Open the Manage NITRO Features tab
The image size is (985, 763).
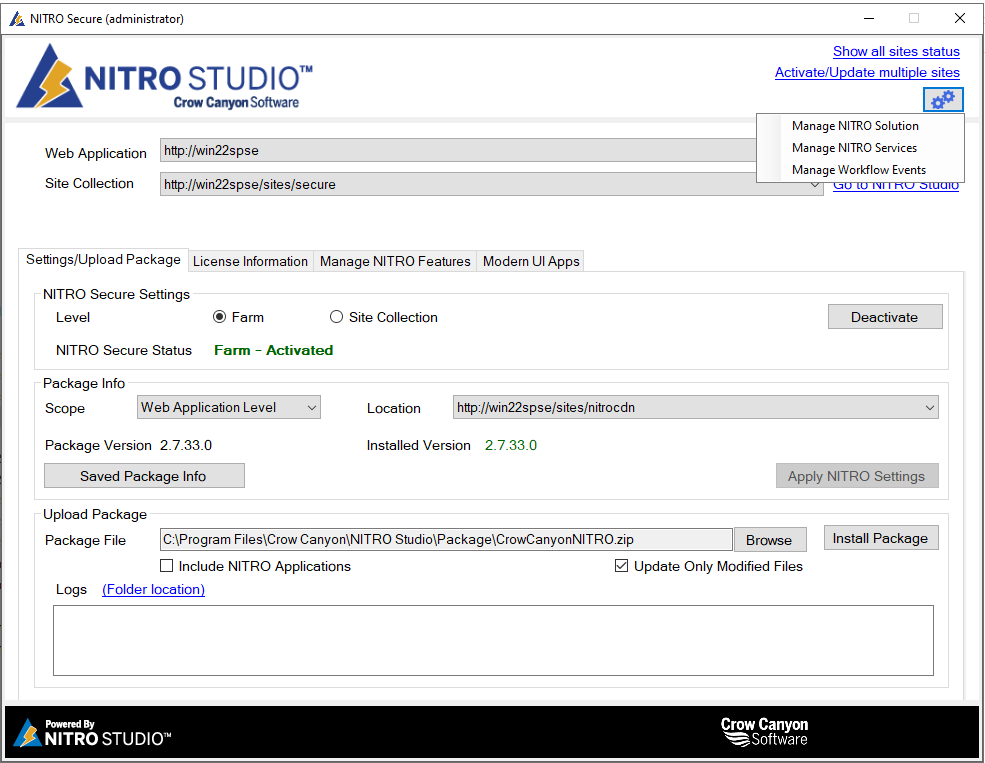click(395, 261)
